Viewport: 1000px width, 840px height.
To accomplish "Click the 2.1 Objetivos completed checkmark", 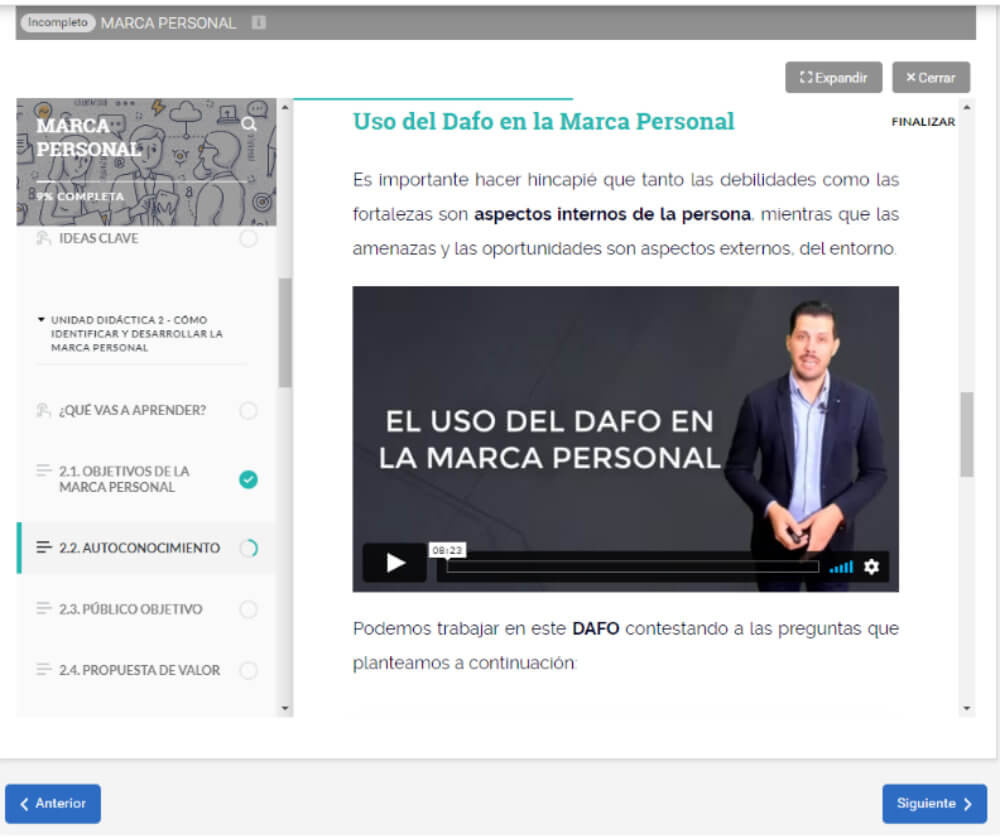I will (x=248, y=479).
